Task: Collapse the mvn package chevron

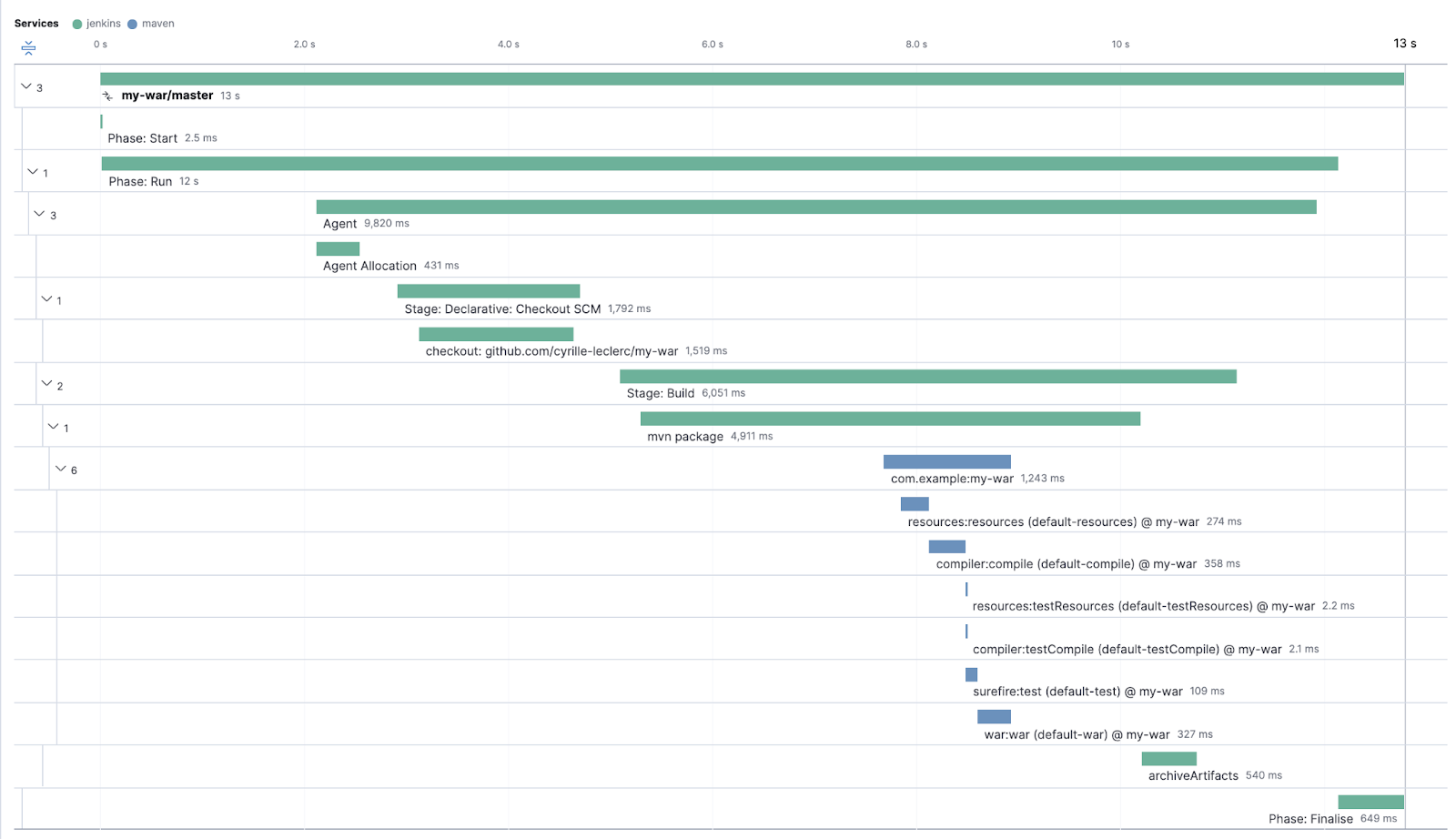Action: 53,426
